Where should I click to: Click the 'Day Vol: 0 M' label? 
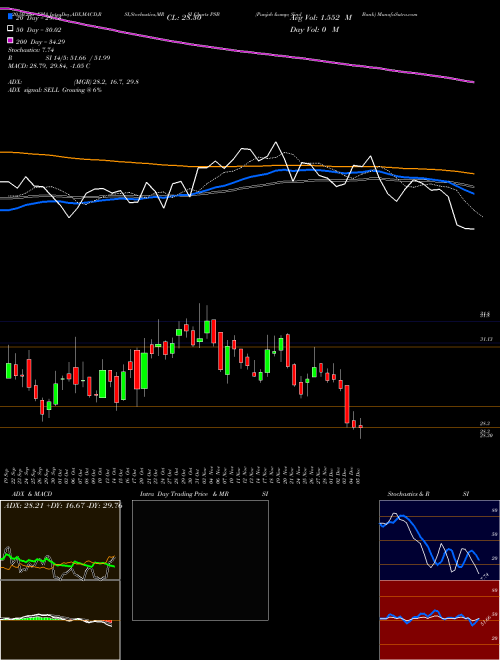314,29
